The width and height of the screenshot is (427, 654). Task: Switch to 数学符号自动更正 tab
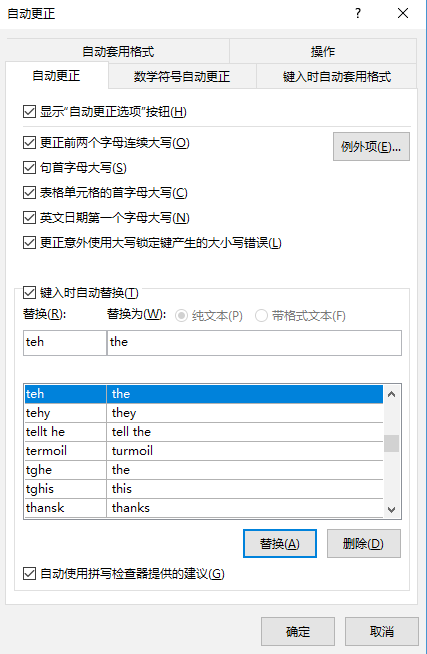(x=182, y=76)
